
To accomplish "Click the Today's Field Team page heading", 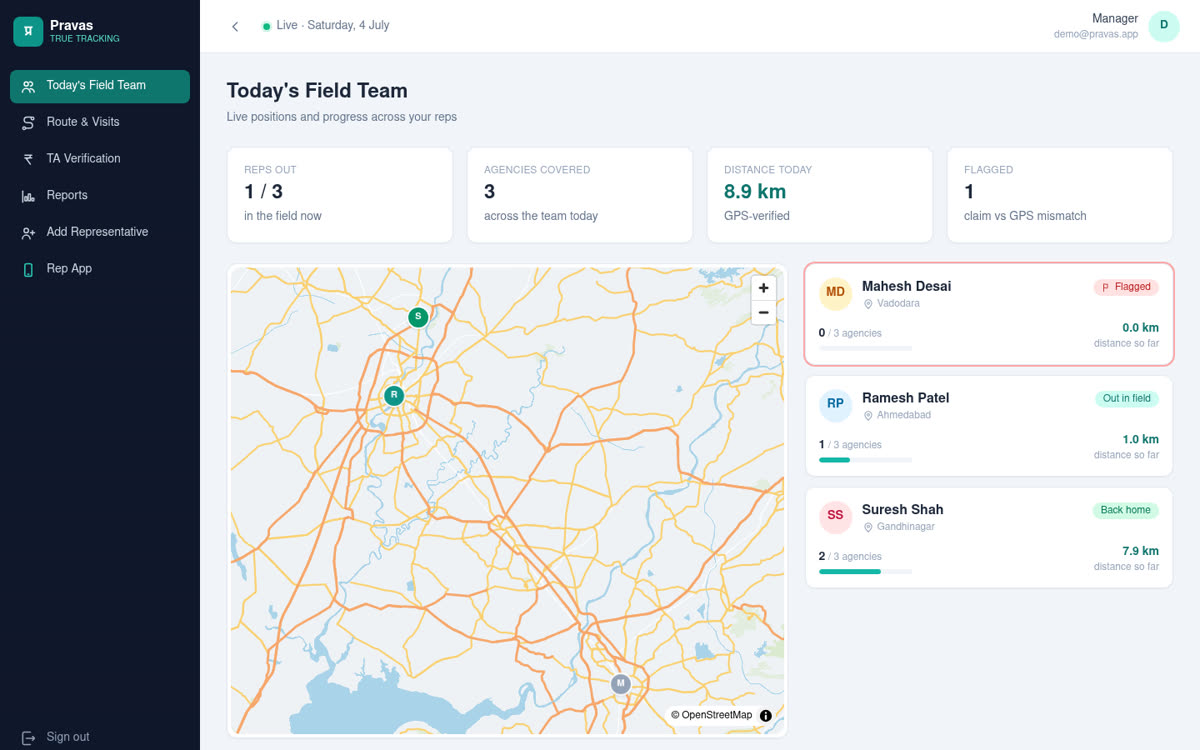I will tap(317, 91).
